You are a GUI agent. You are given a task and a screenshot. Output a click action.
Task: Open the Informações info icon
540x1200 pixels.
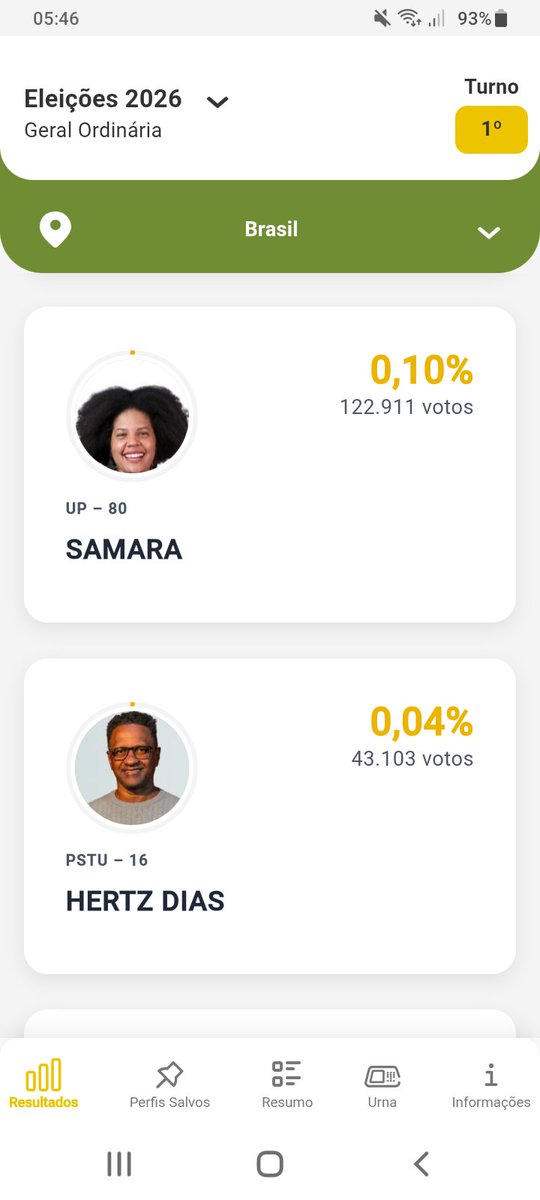click(x=490, y=1075)
